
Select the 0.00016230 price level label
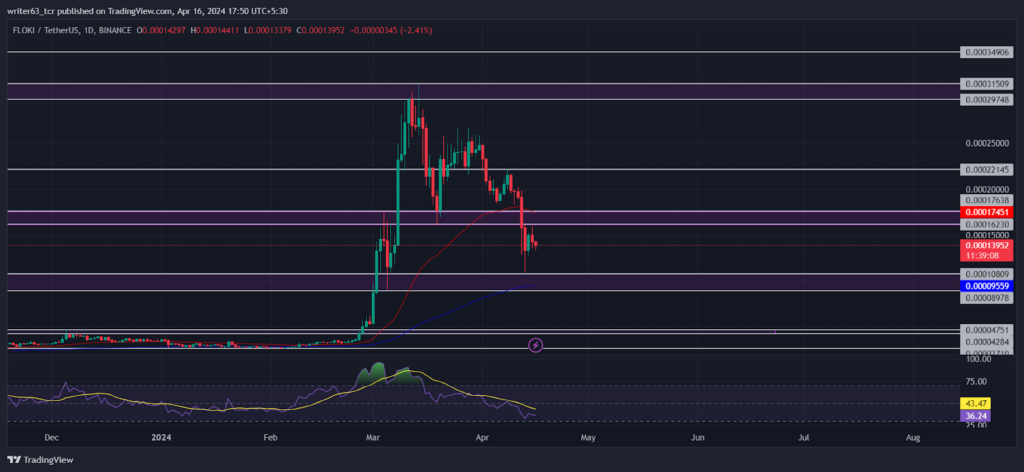986,224
